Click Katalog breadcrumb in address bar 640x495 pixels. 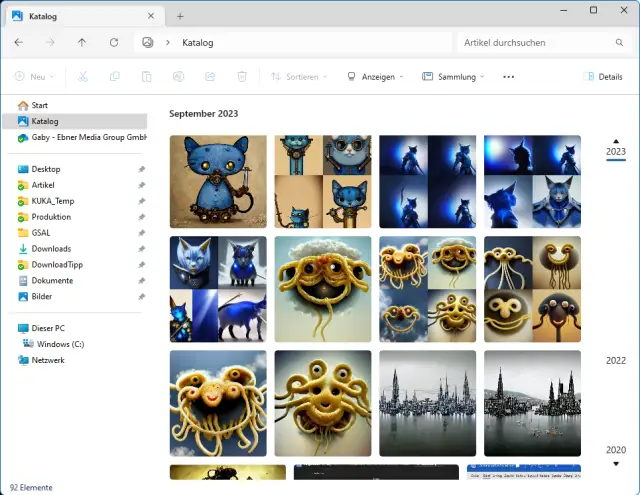tap(198, 43)
